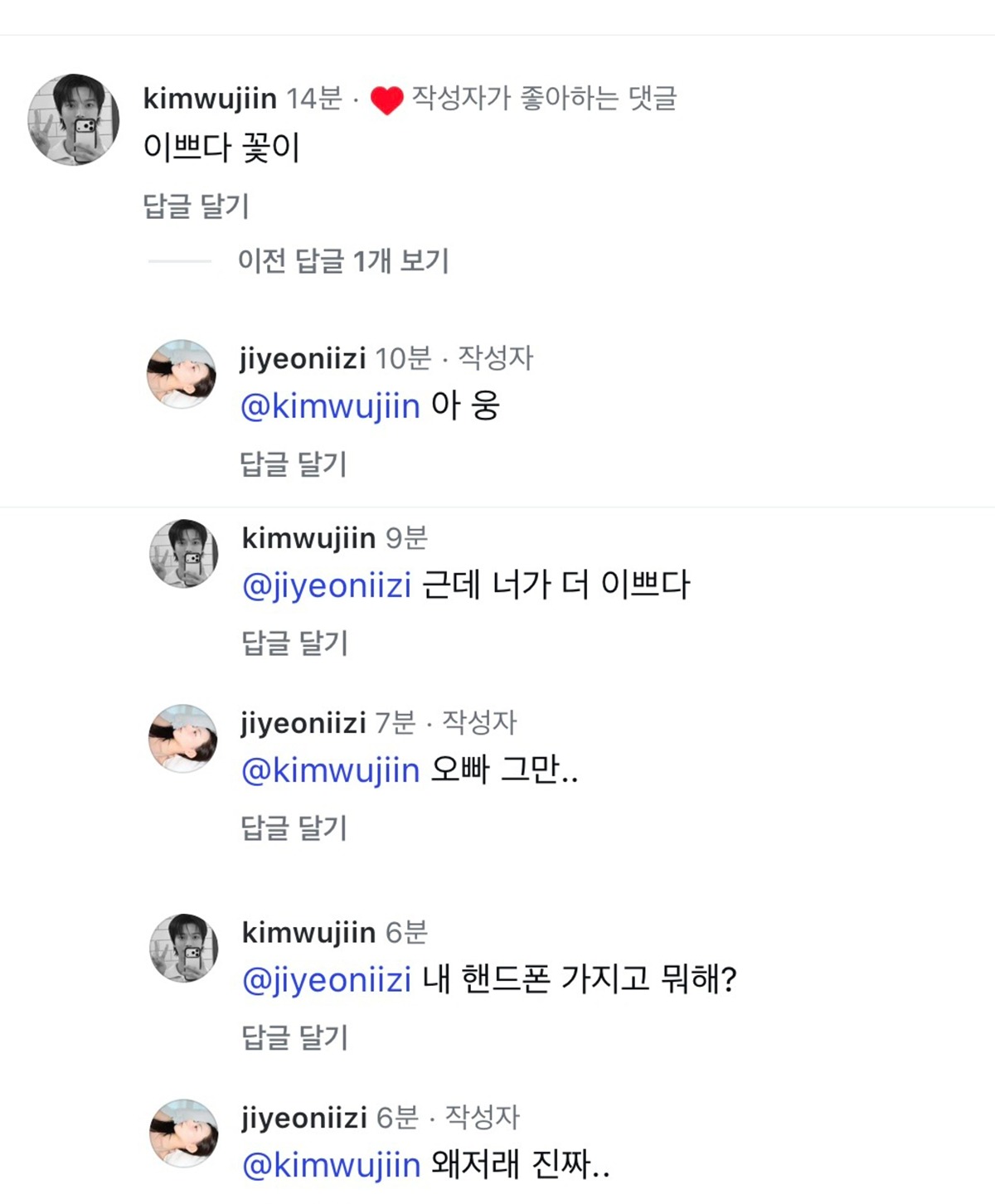Expand '이전 답글 1개 보기' previous replies
This screenshot has width=995, height=1204.
click(x=342, y=261)
